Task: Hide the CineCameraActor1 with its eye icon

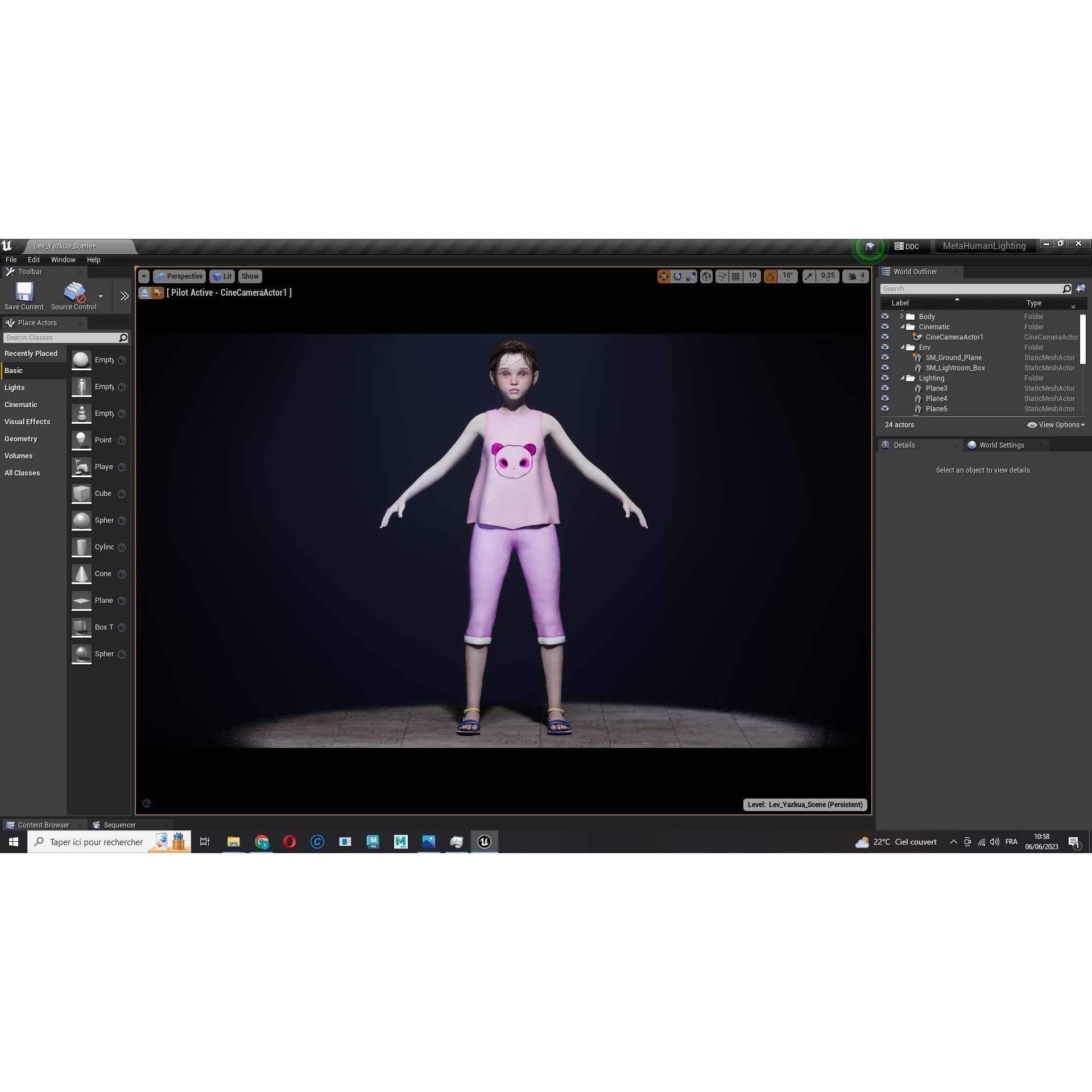Action: tap(886, 337)
